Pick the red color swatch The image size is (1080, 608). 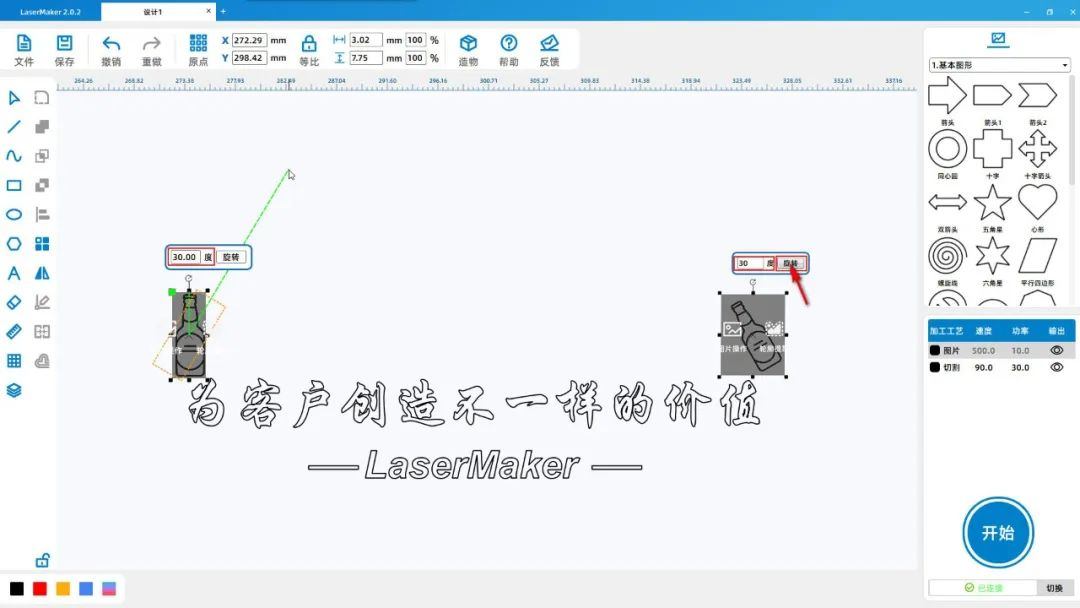[x=40, y=589]
